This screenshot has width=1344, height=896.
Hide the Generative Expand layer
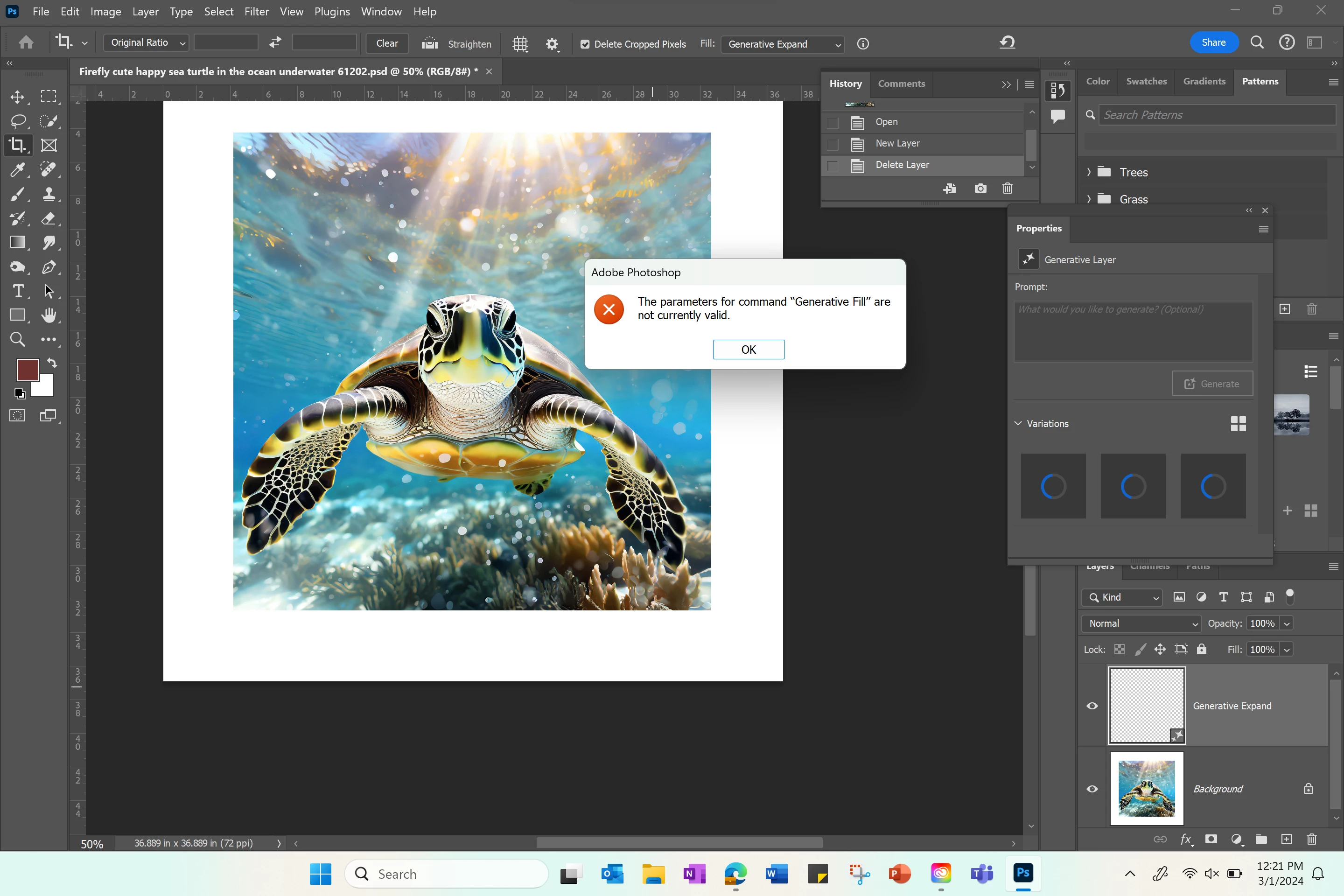click(1092, 706)
